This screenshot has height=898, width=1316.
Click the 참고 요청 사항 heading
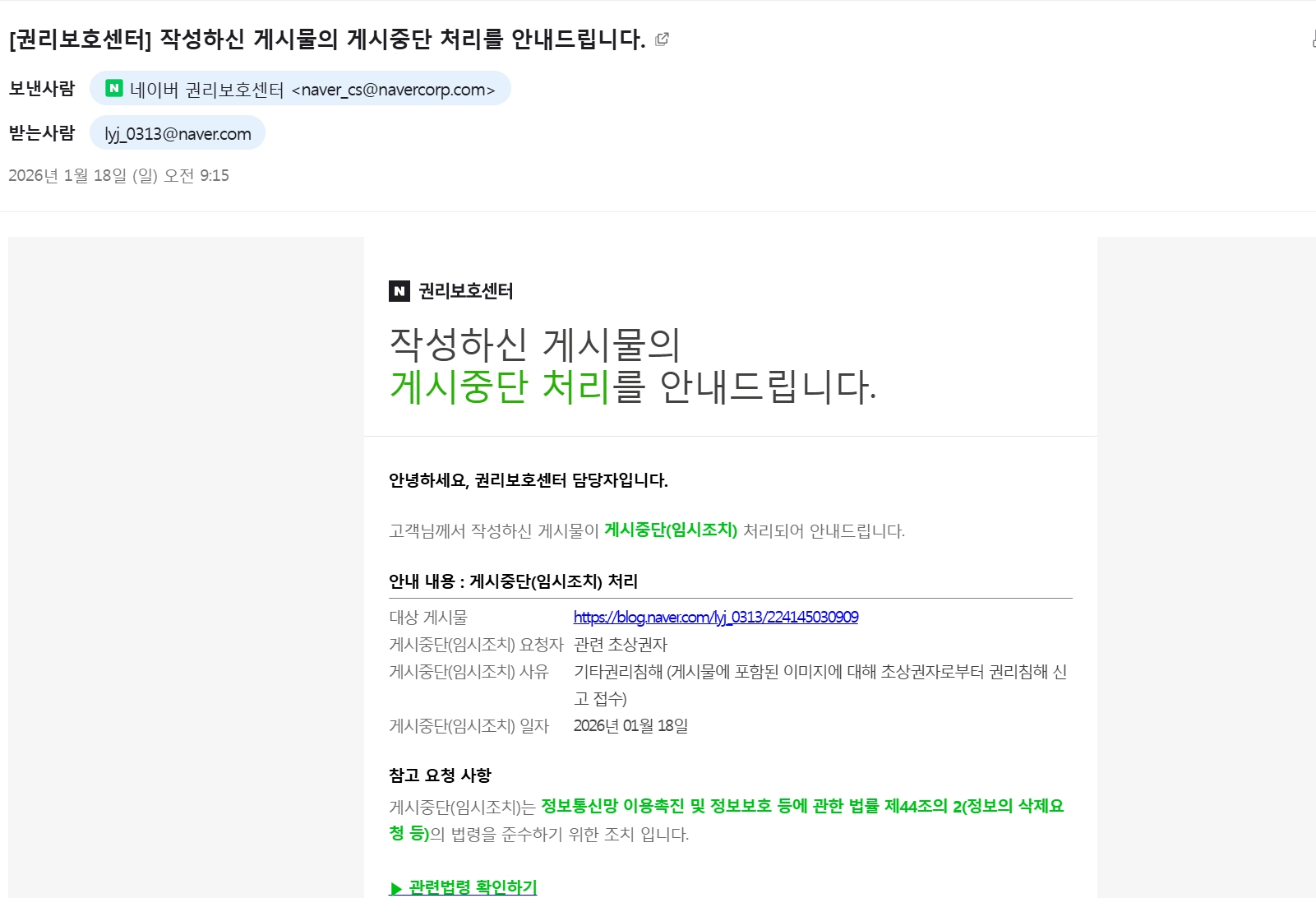click(x=441, y=775)
